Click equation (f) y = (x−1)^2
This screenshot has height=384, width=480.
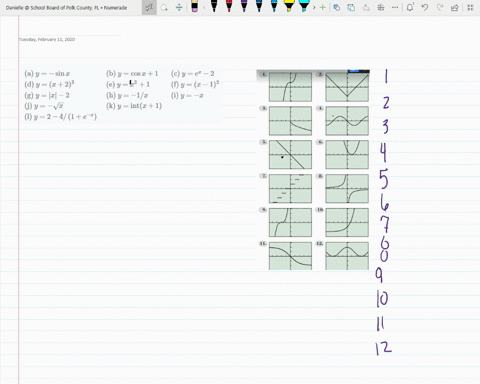coord(195,84)
